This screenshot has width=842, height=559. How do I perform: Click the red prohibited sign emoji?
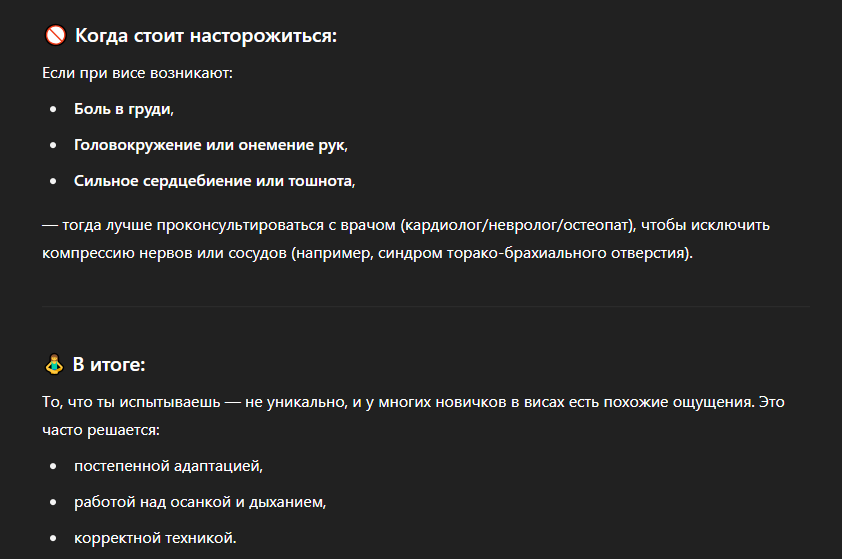55,35
